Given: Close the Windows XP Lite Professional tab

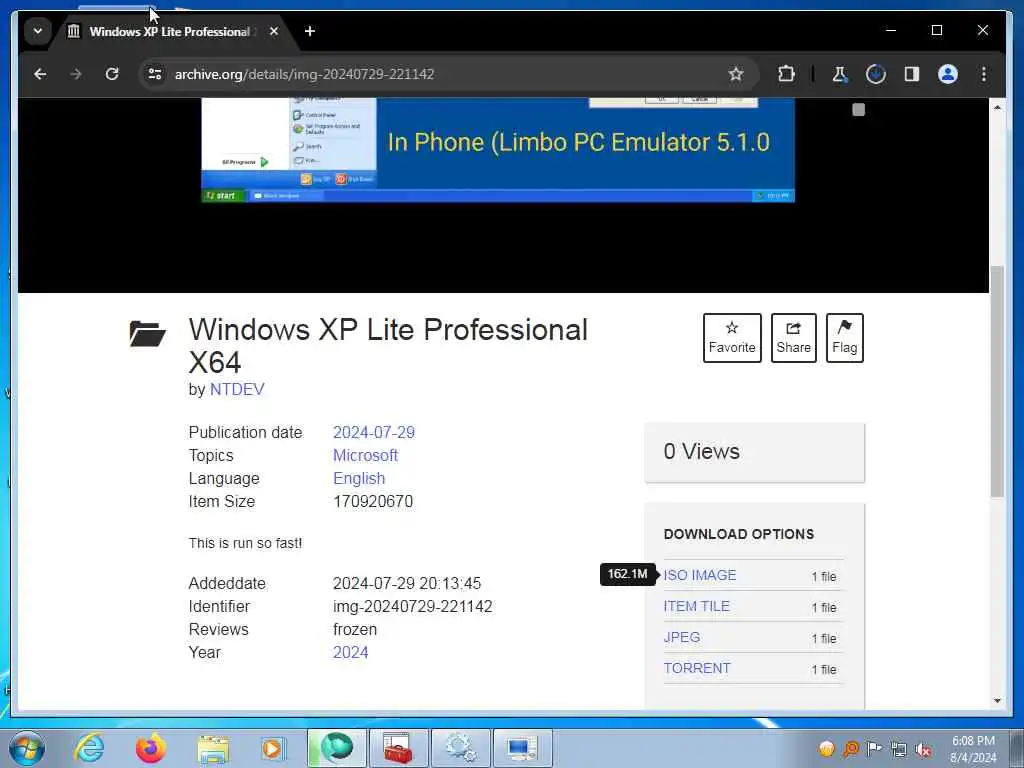Looking at the screenshot, I should click(x=274, y=31).
